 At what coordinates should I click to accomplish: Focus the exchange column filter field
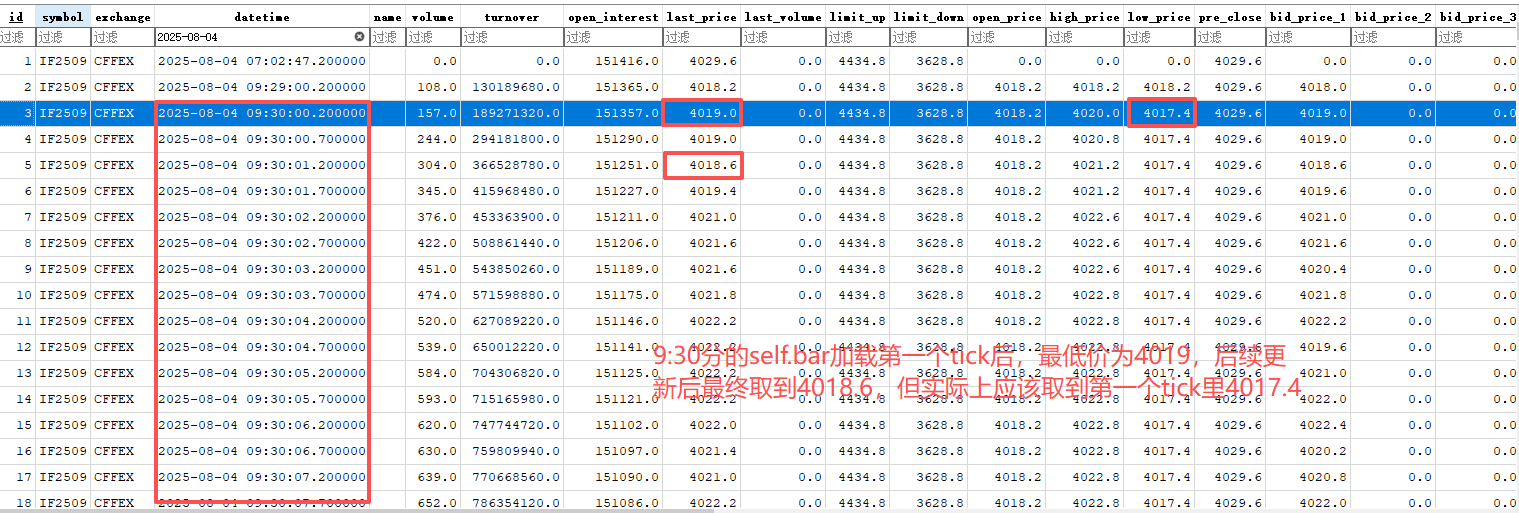coord(122,37)
